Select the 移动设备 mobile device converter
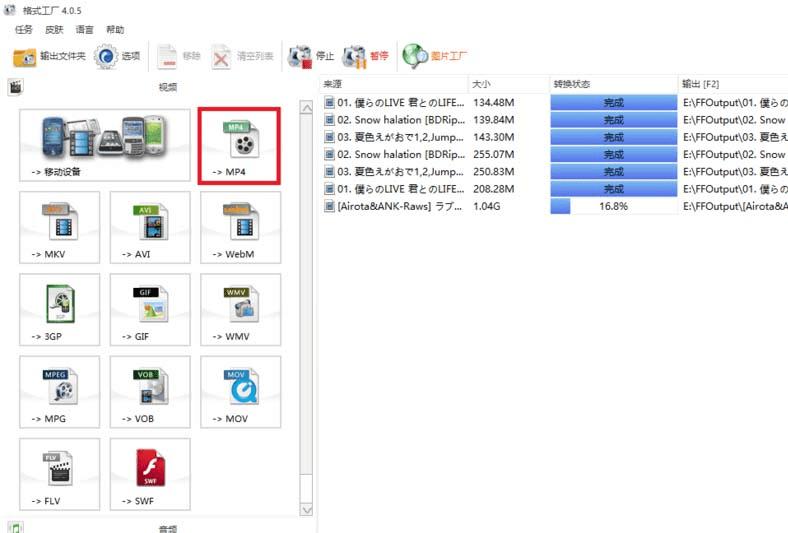This screenshot has width=788, height=533. click(105, 145)
